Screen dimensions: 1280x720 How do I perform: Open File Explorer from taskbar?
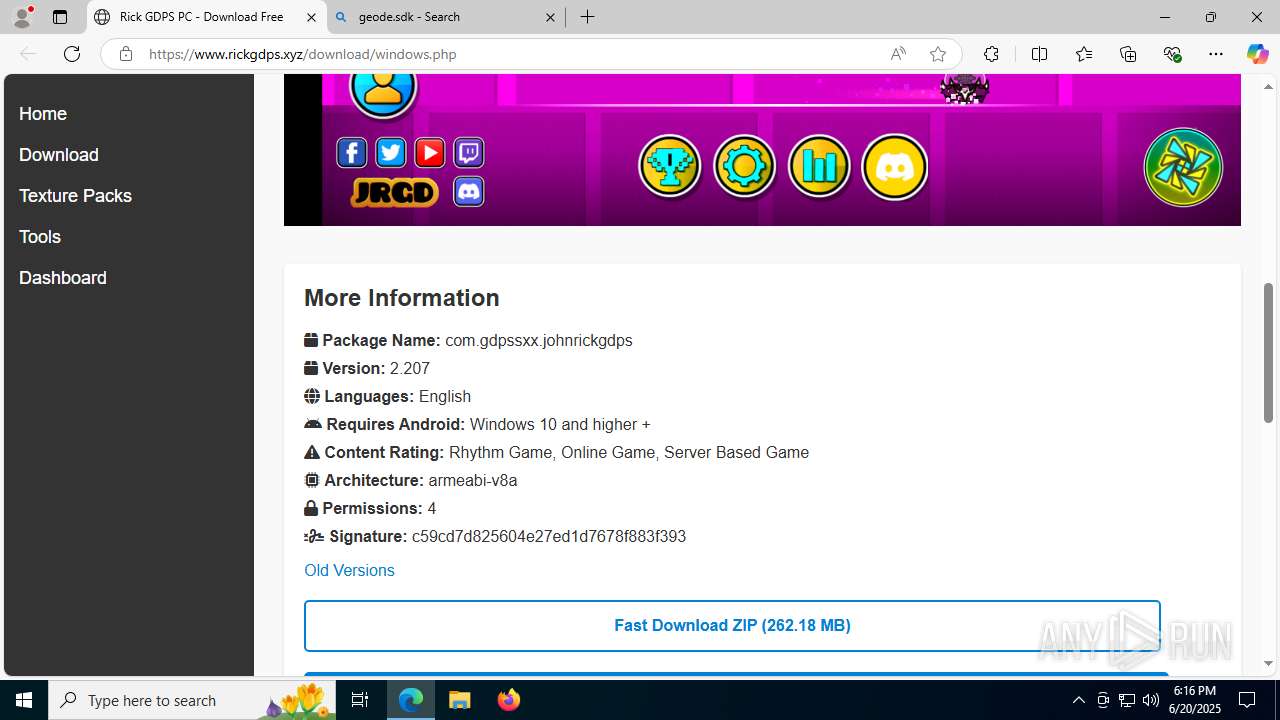(x=460, y=700)
